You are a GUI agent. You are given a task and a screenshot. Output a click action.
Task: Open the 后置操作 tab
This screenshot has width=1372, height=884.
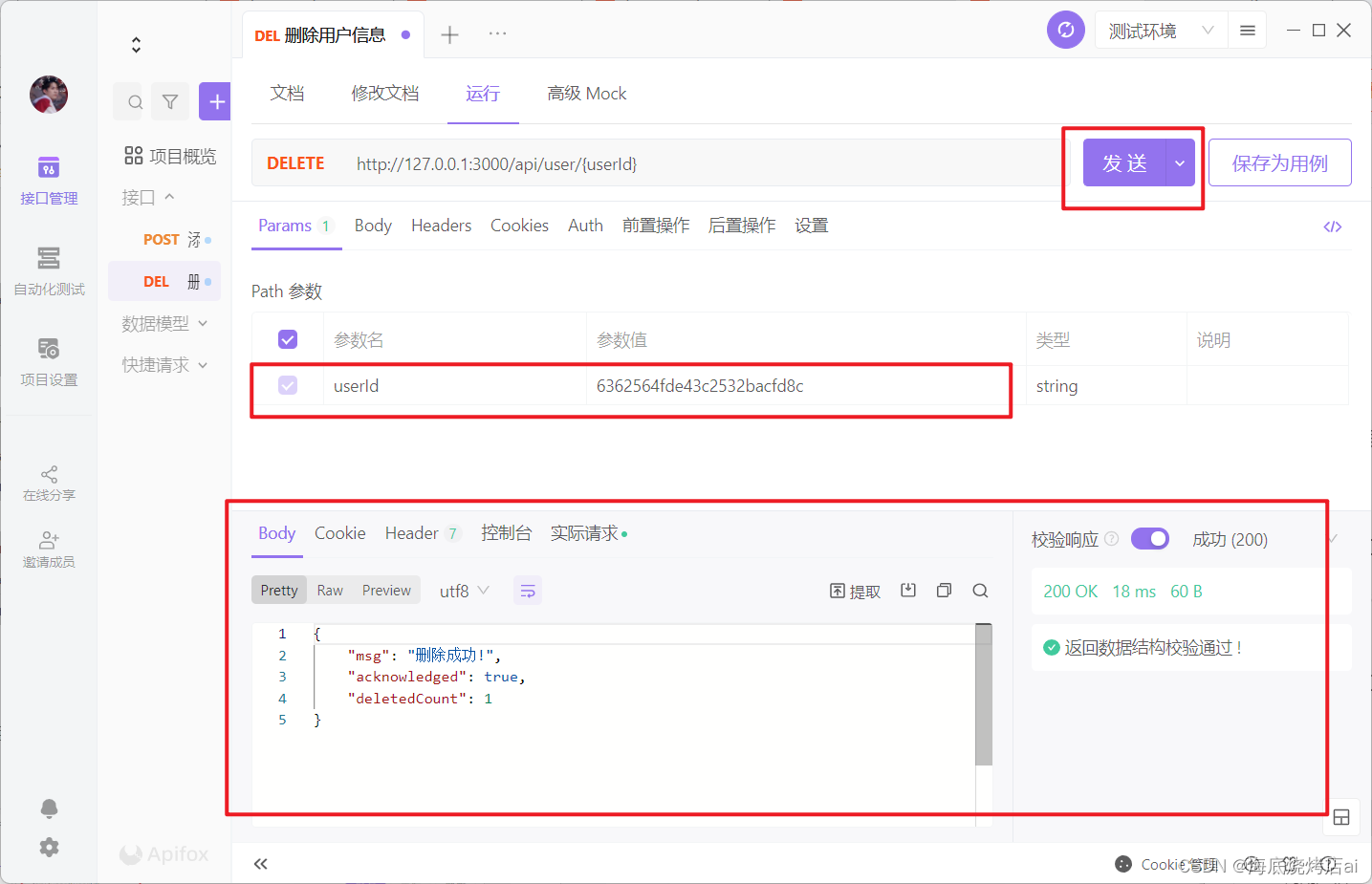tap(742, 226)
